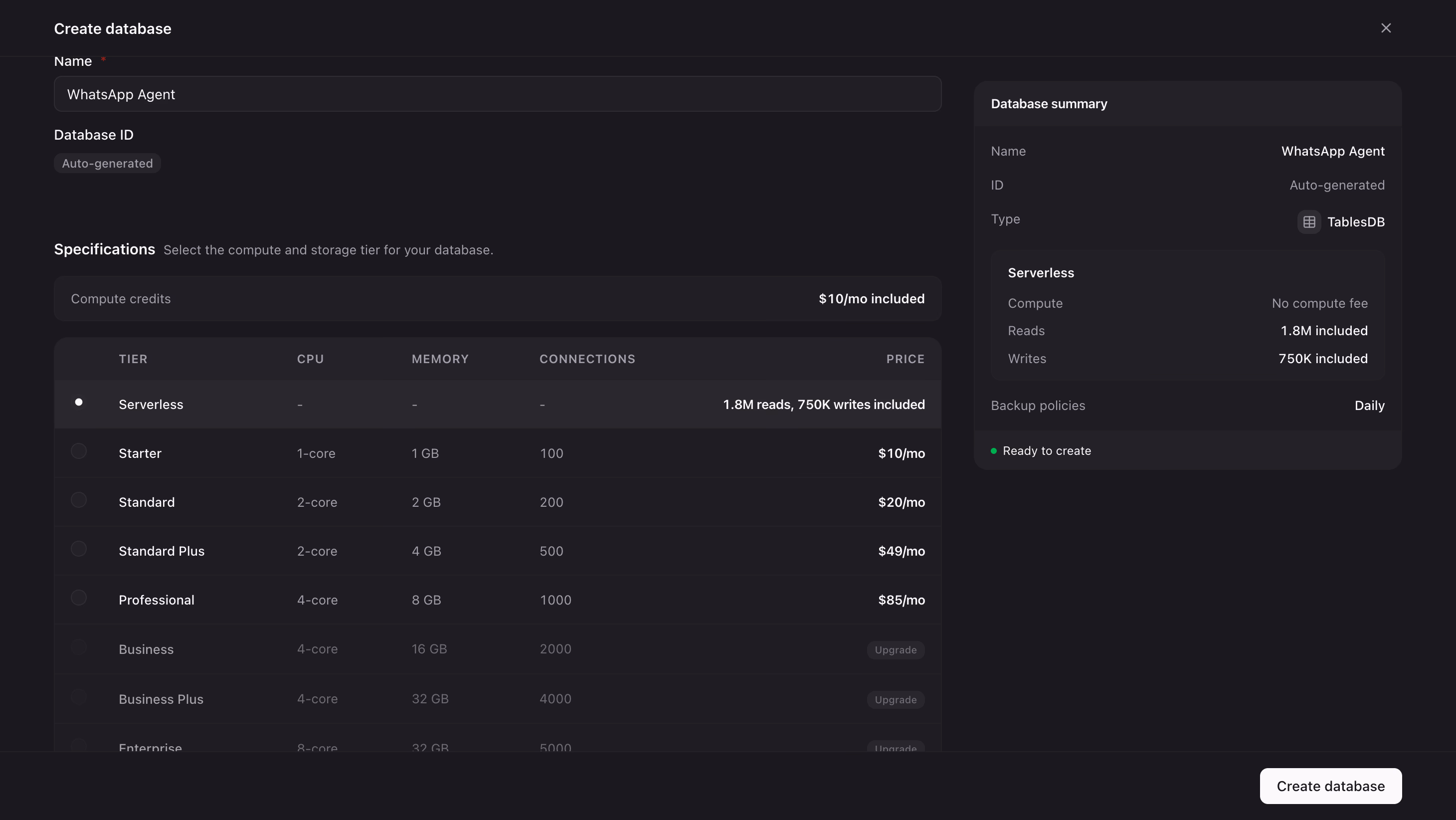Click the $85/mo Professional price
Image resolution: width=1456 pixels, height=820 pixels.
pos(902,600)
